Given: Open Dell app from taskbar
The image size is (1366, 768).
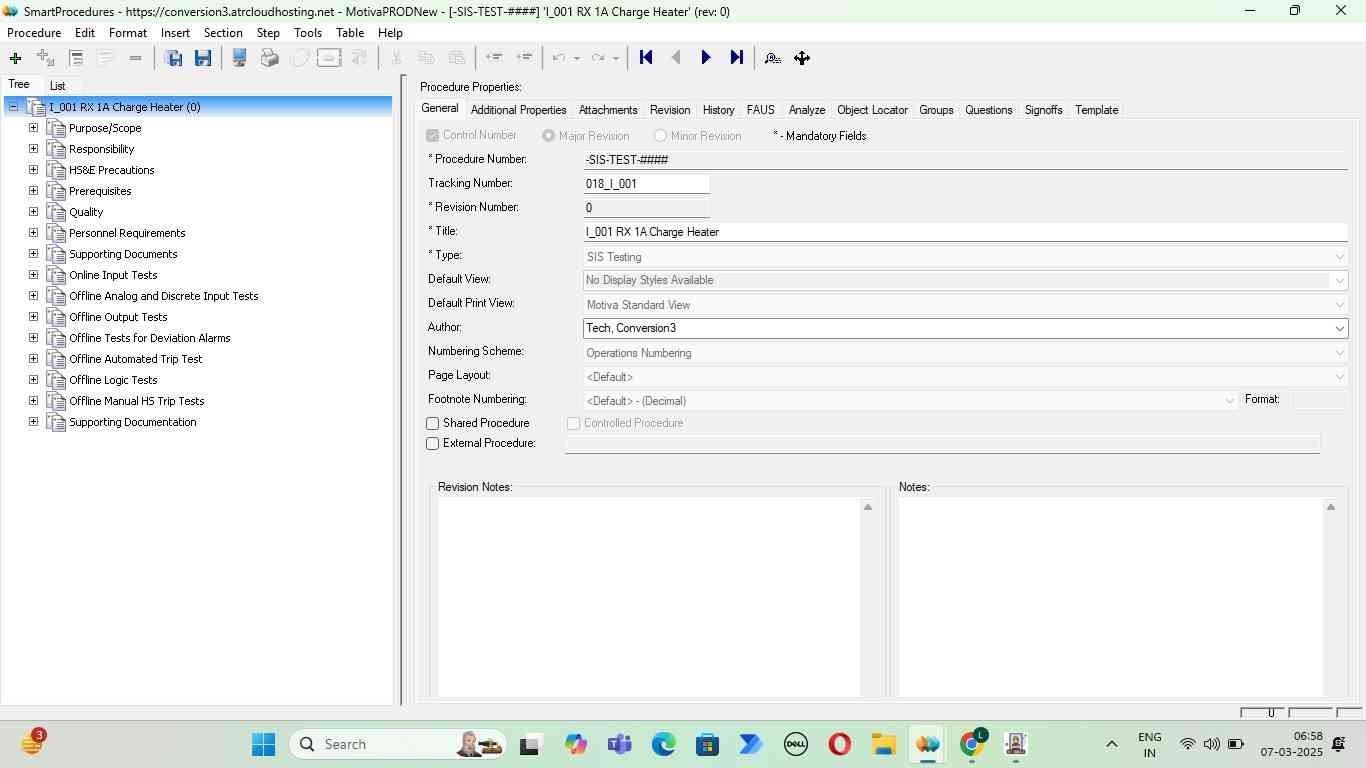Looking at the screenshot, I should click(795, 744).
